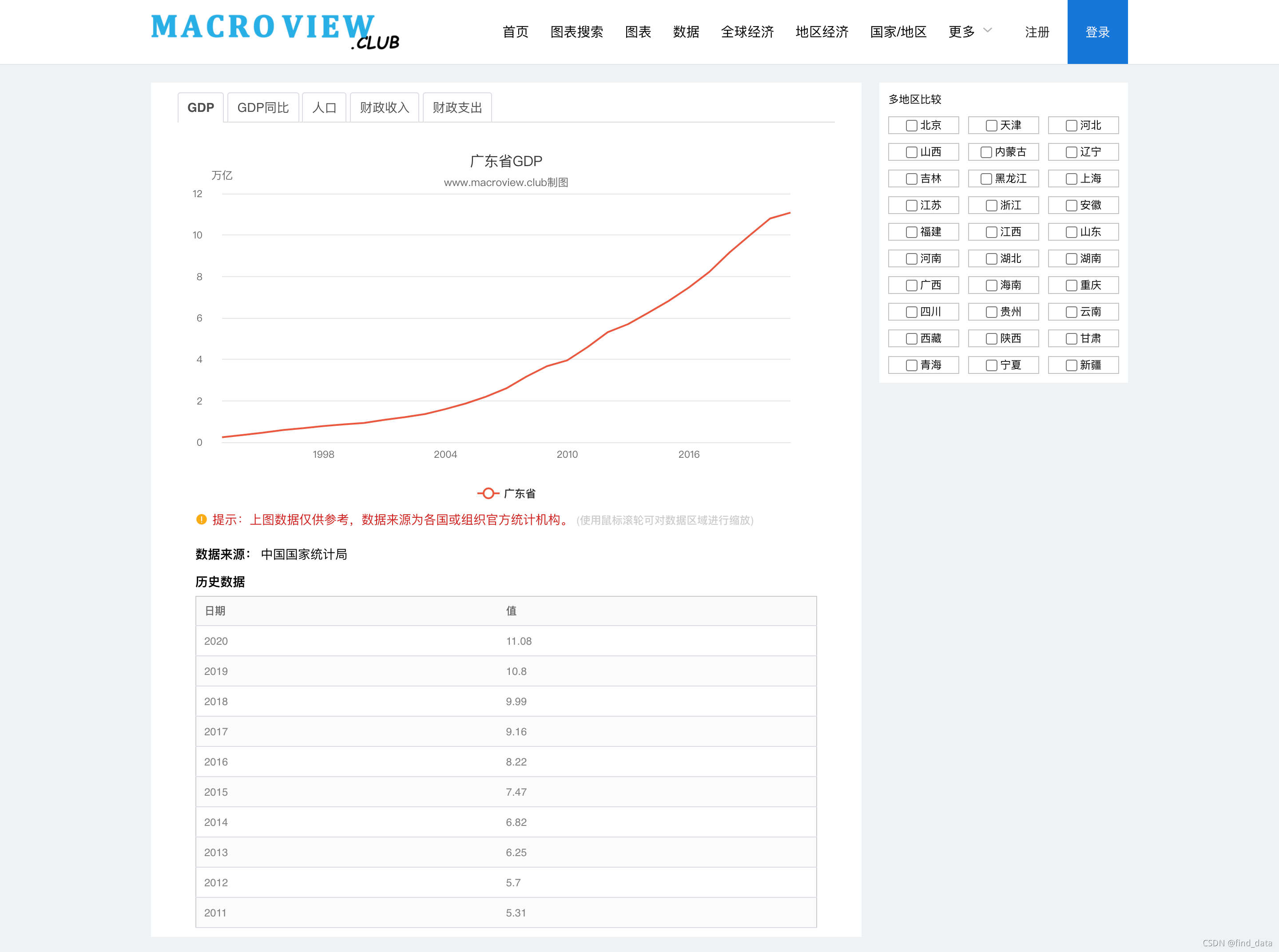
Task: Check the 湖北 checkbox
Action: [991, 259]
